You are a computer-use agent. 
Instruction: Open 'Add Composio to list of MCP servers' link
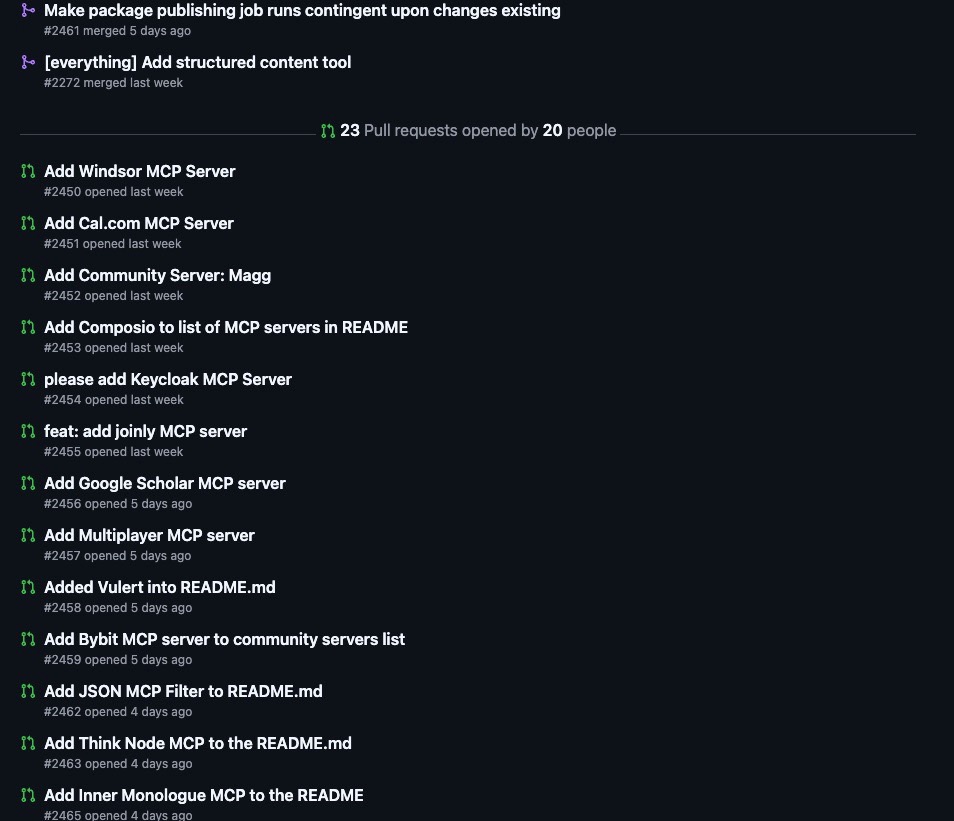[226, 327]
